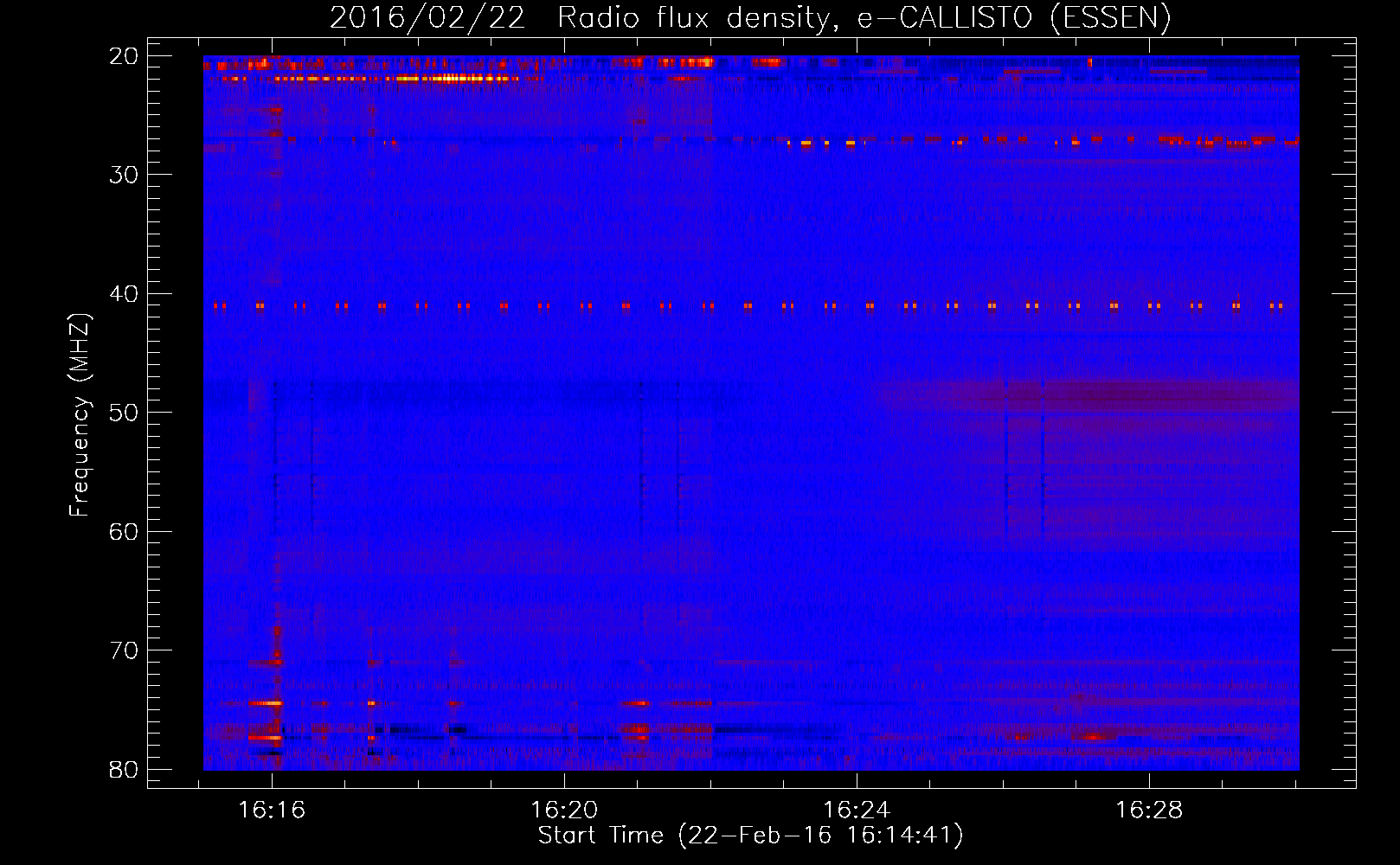Click the 'Start Time (22-Feb-16 16:14:41)' axis label
Screen dimensions: 1400x865
tap(750, 836)
